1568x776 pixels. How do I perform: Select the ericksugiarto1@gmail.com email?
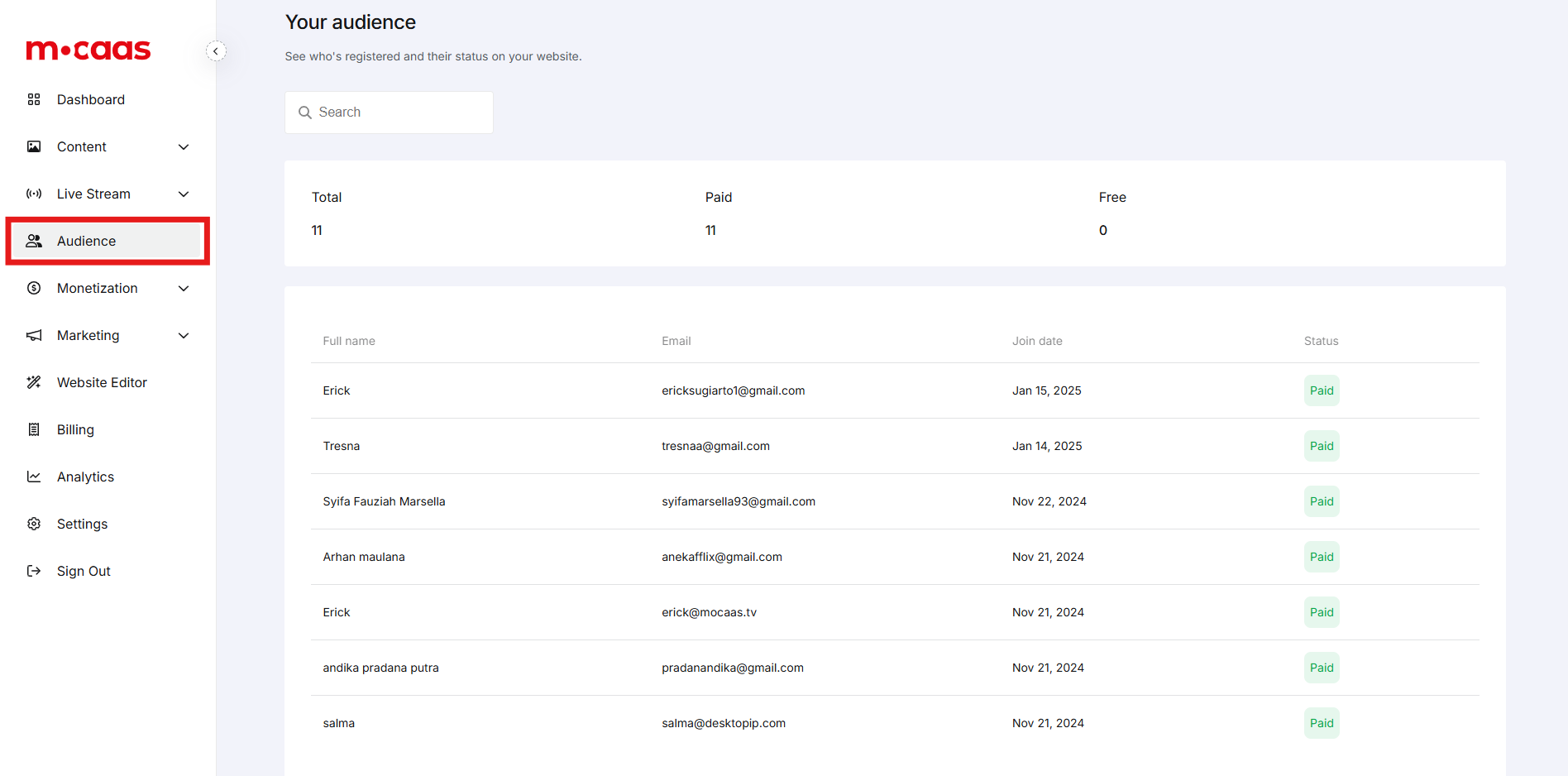coord(733,390)
